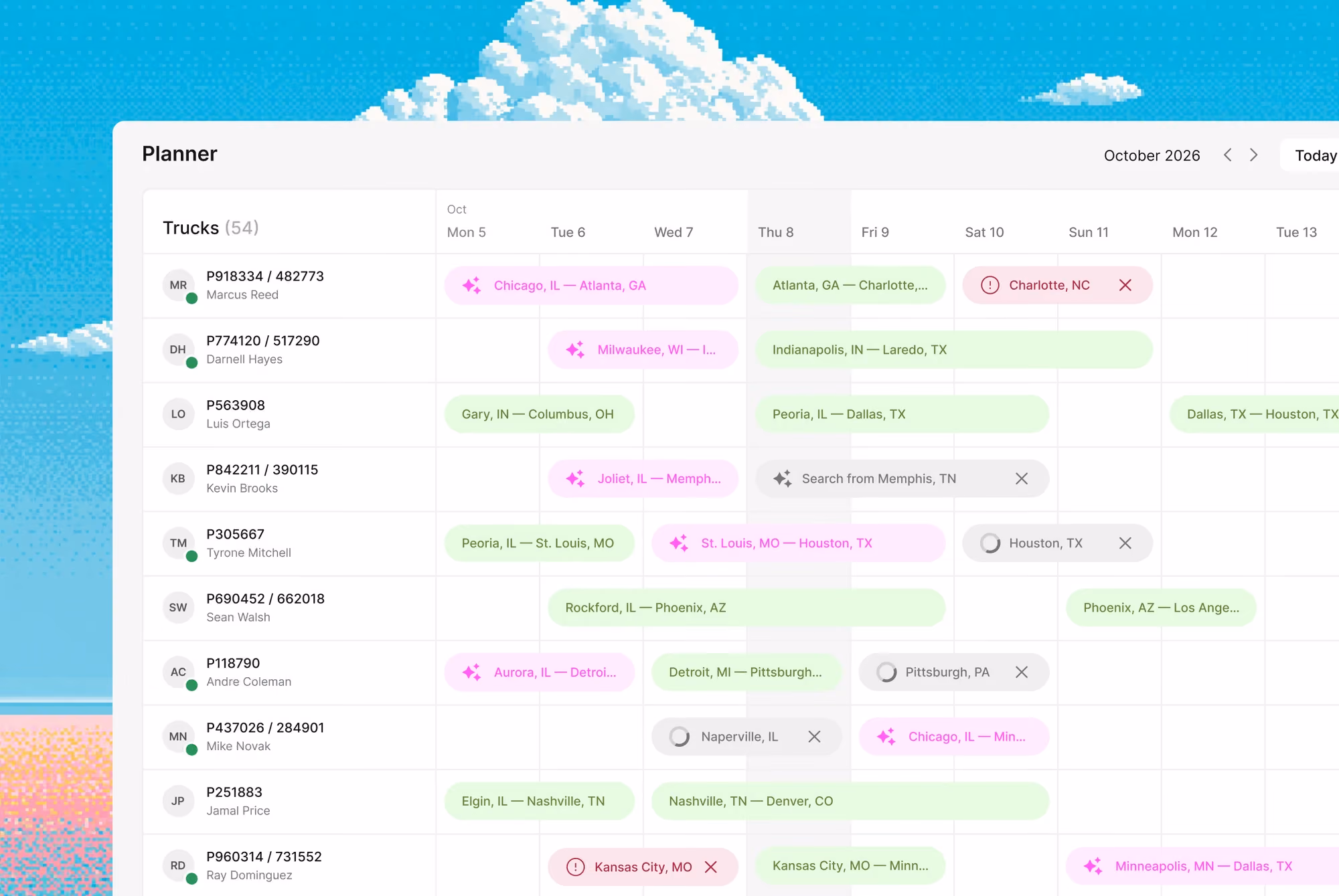This screenshot has width=1339, height=896.
Task: Select truck P563908 Luis Ortega
Action: (x=289, y=415)
